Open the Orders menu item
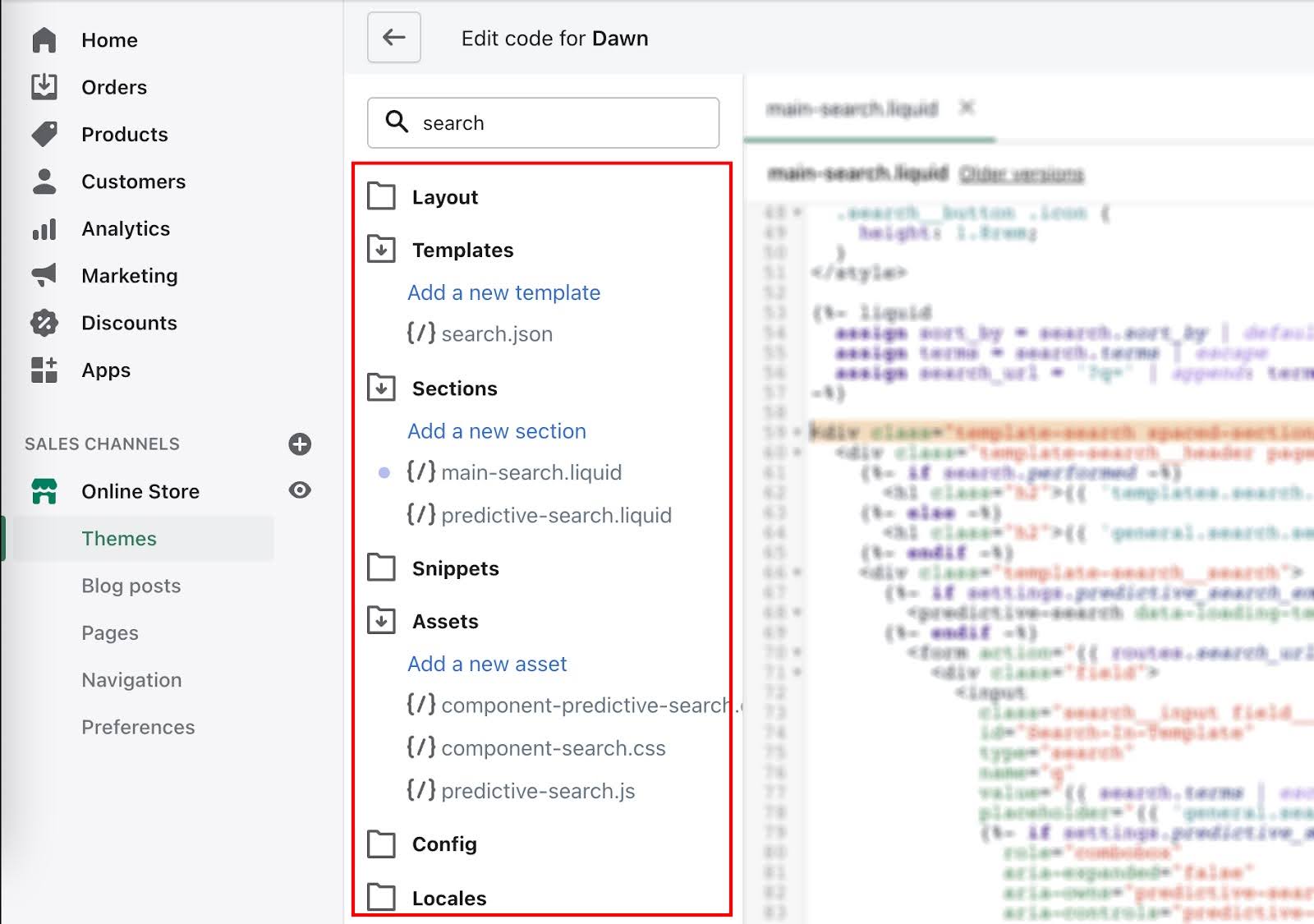 click(114, 87)
